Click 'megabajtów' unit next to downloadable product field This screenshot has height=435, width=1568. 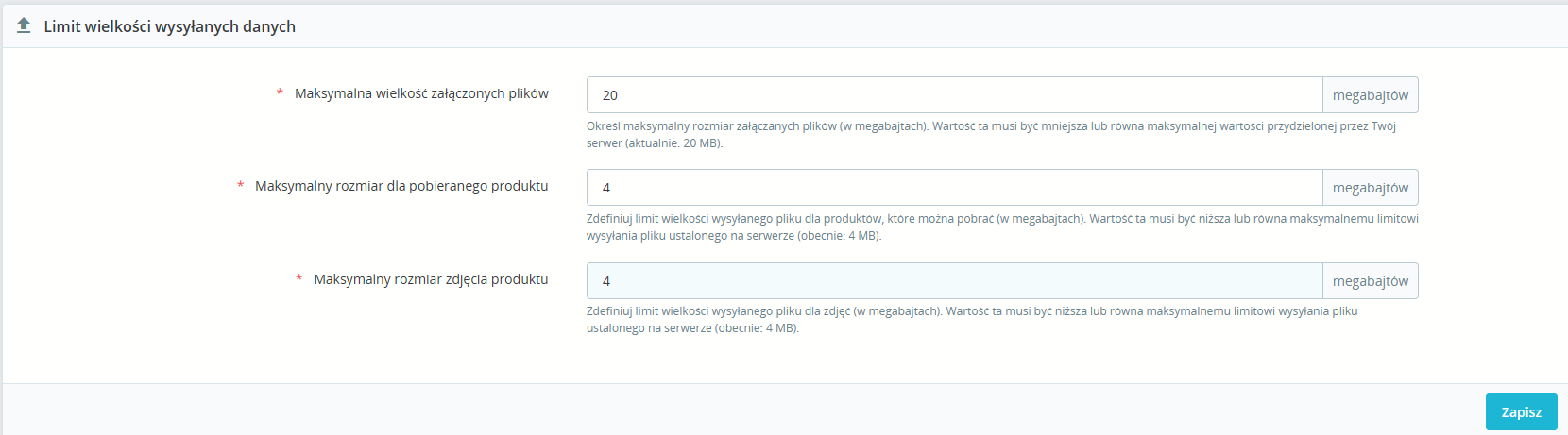point(1370,188)
